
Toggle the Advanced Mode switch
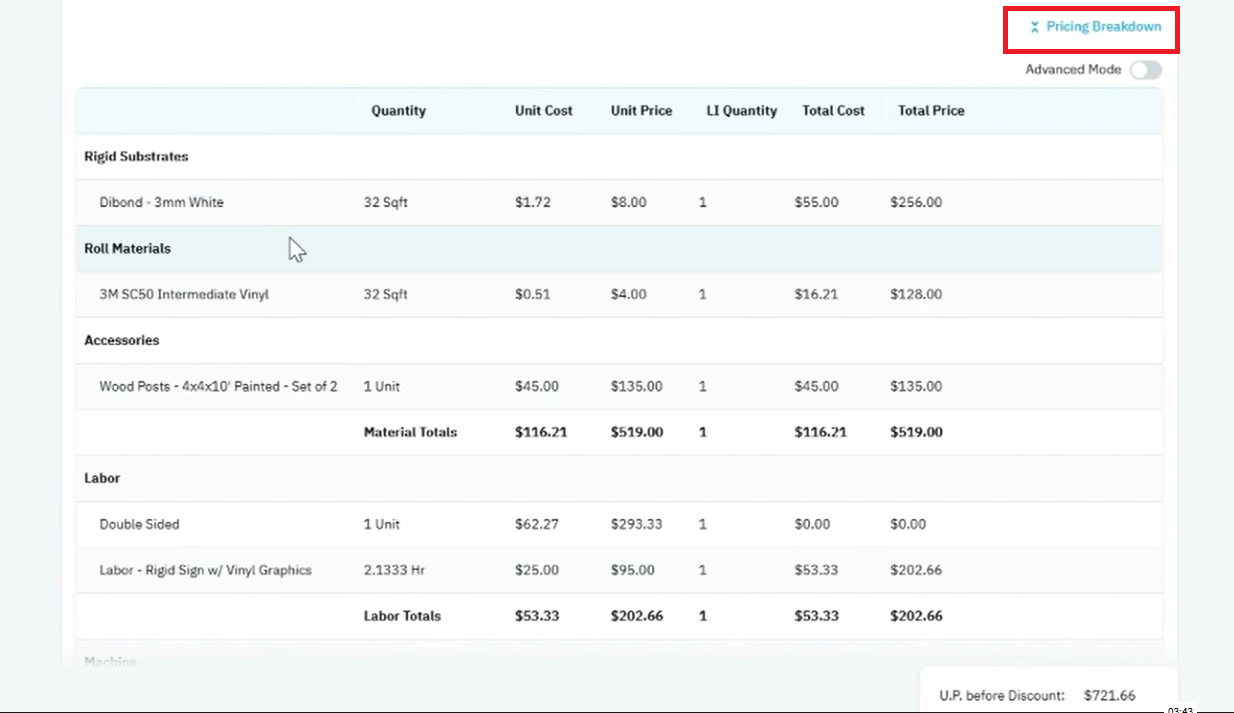click(1146, 70)
